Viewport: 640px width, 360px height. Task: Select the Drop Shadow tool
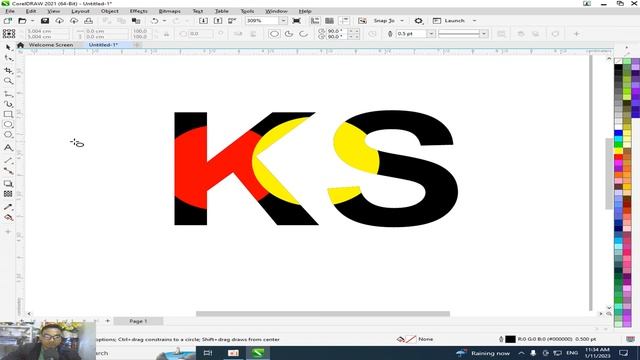(x=8, y=184)
